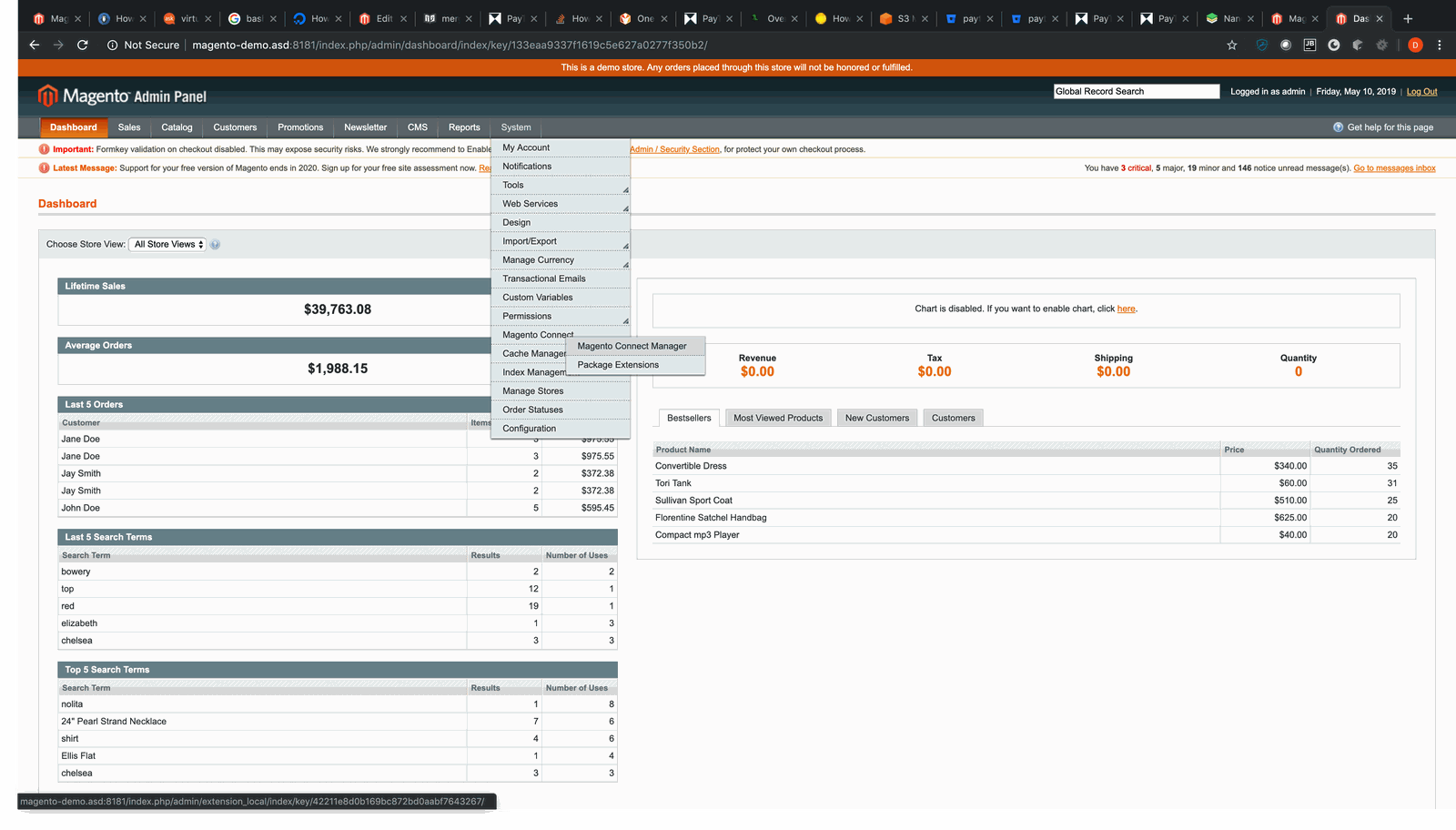Open the Customers top menu

[x=235, y=127]
